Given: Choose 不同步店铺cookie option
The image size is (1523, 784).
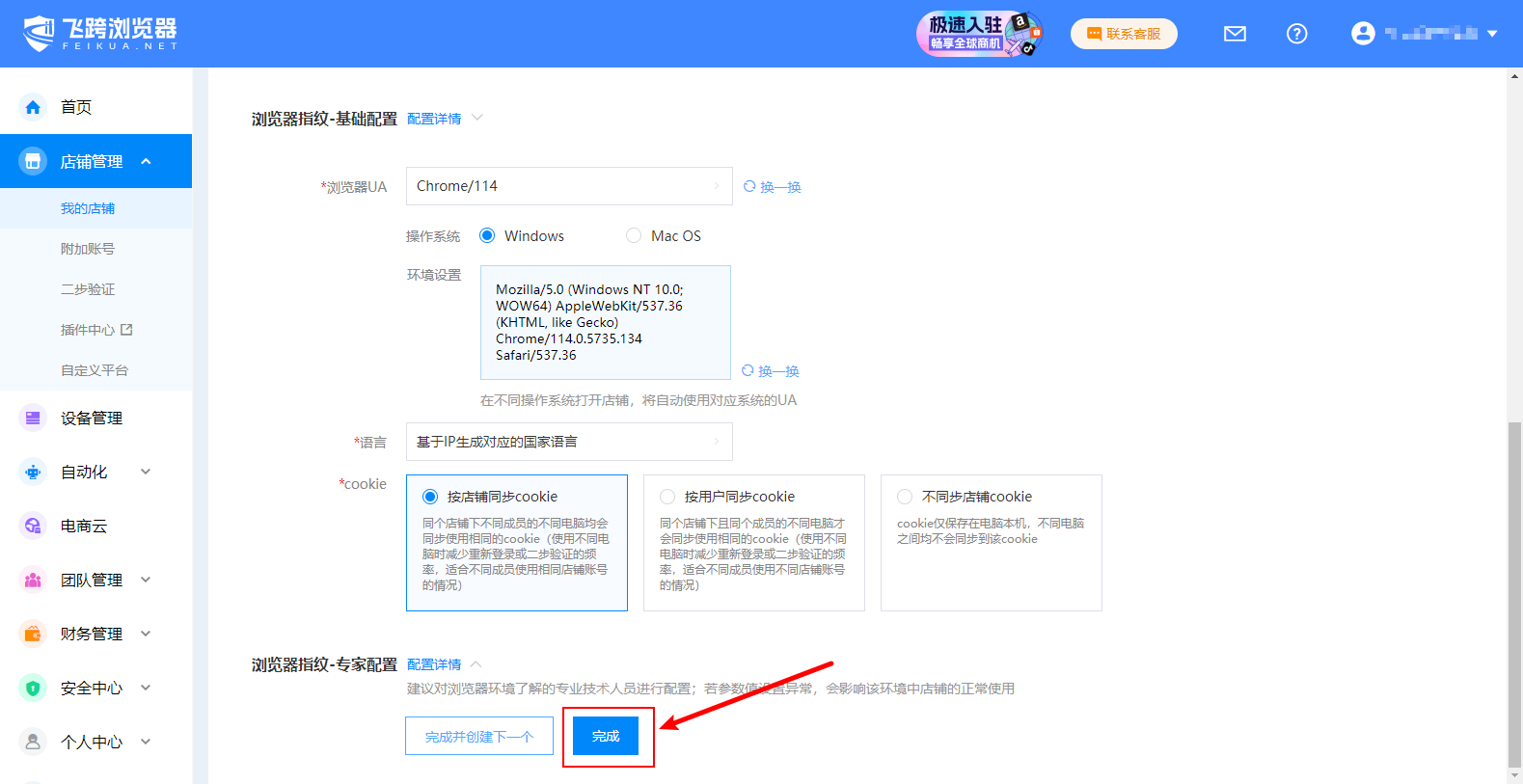Looking at the screenshot, I should pyautogui.click(x=905, y=497).
